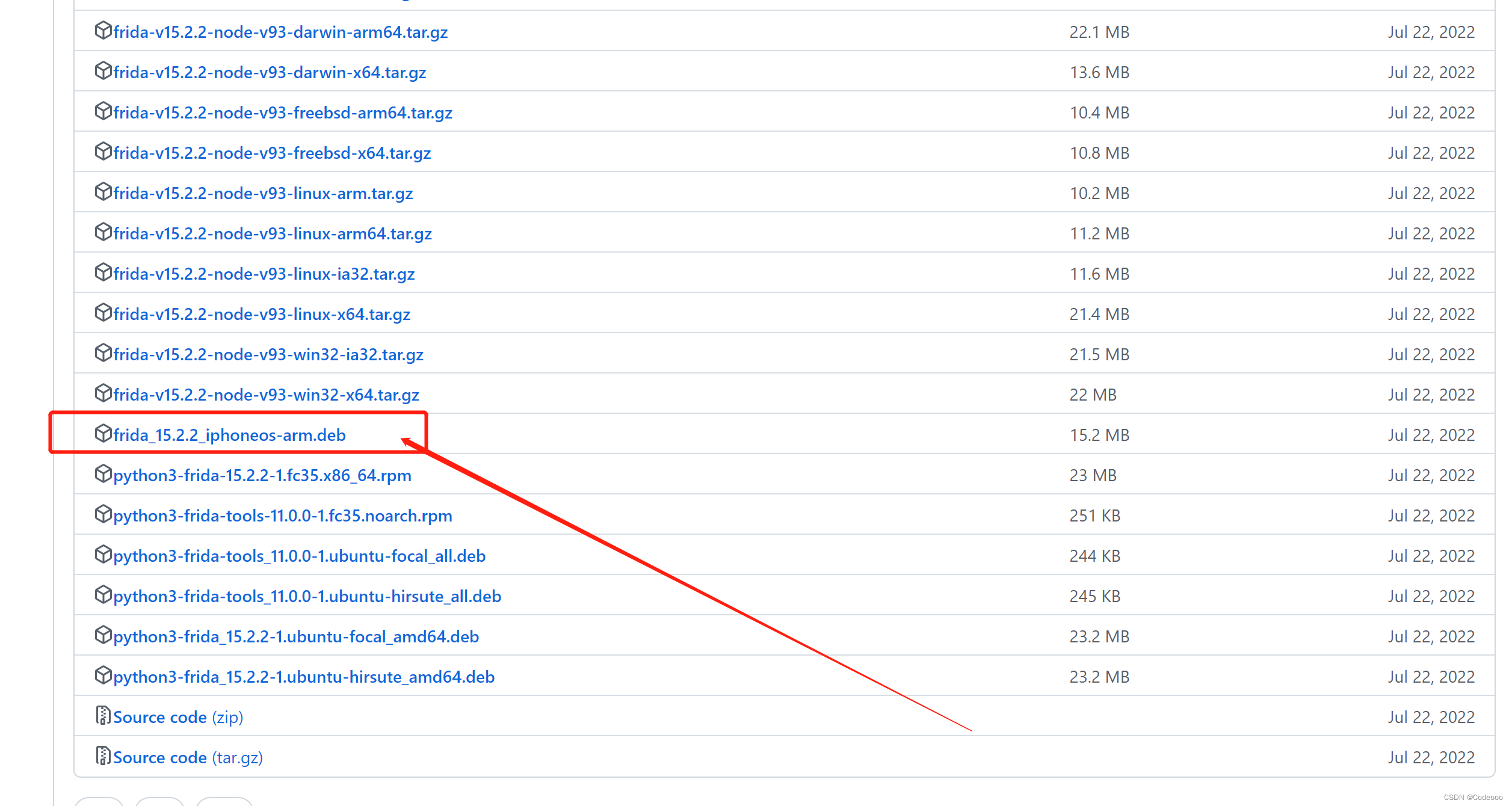Click the 245 KB file size
The height and width of the screenshot is (806, 1512).
tap(1094, 596)
